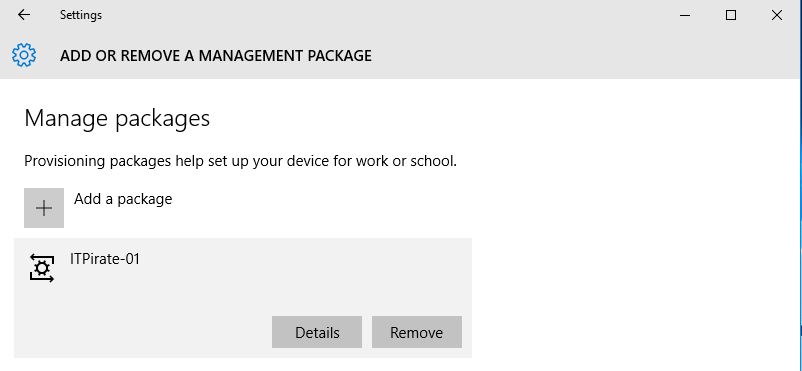Close the Settings window

[776, 15]
